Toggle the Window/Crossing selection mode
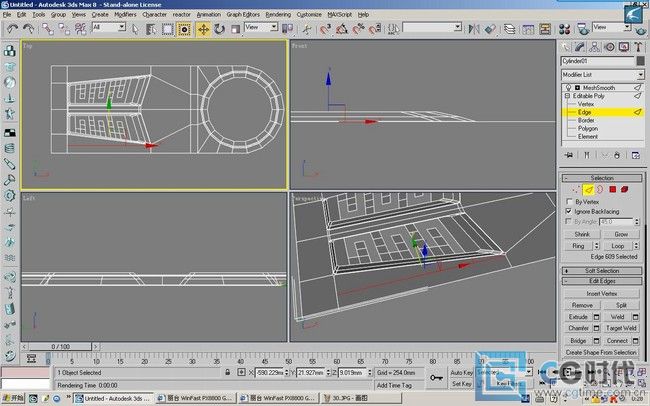 (184, 29)
